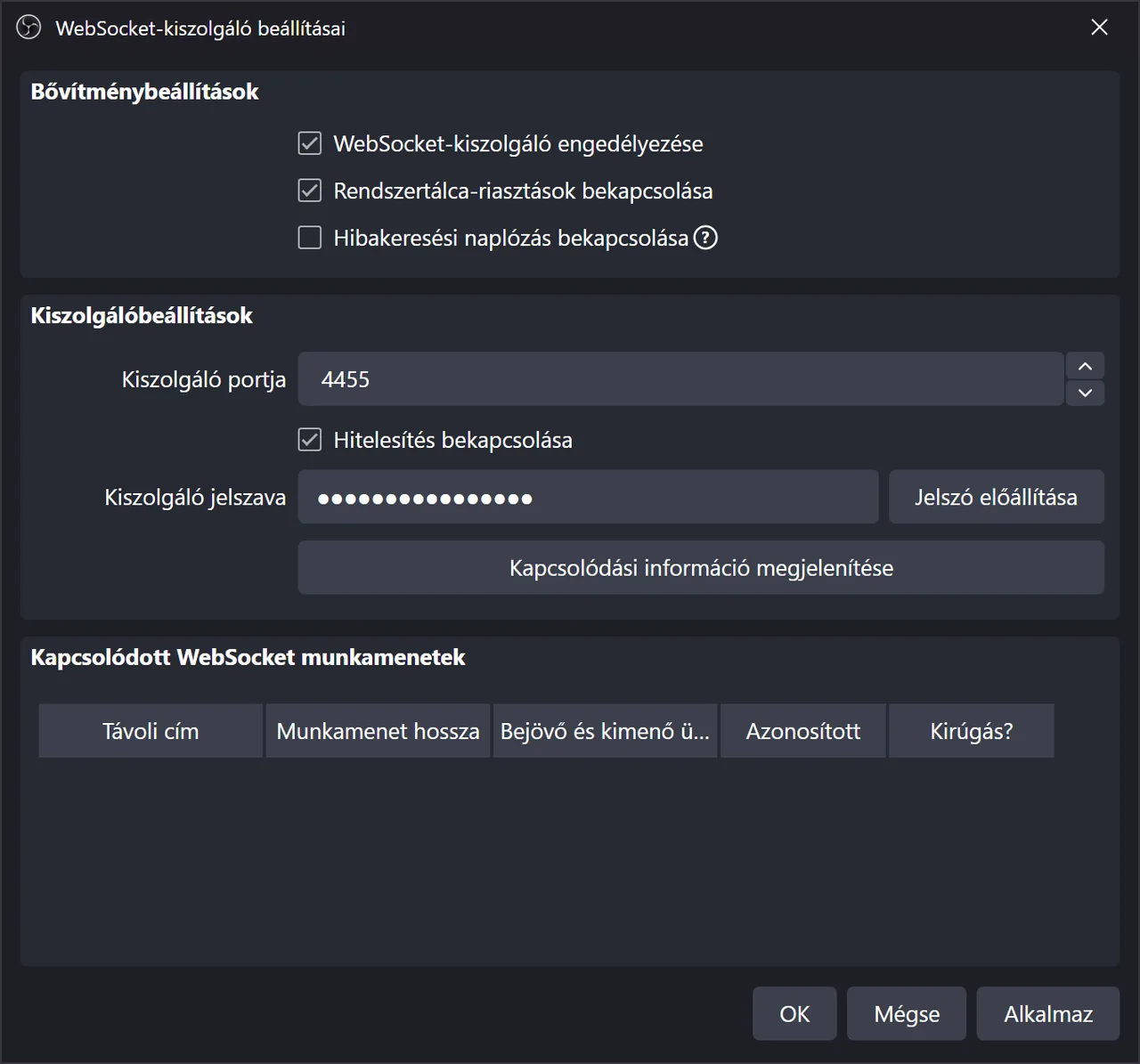The width and height of the screenshot is (1140, 1064).
Task: Increase the Kiszolgáló portja value with up arrow
Action: [1085, 366]
